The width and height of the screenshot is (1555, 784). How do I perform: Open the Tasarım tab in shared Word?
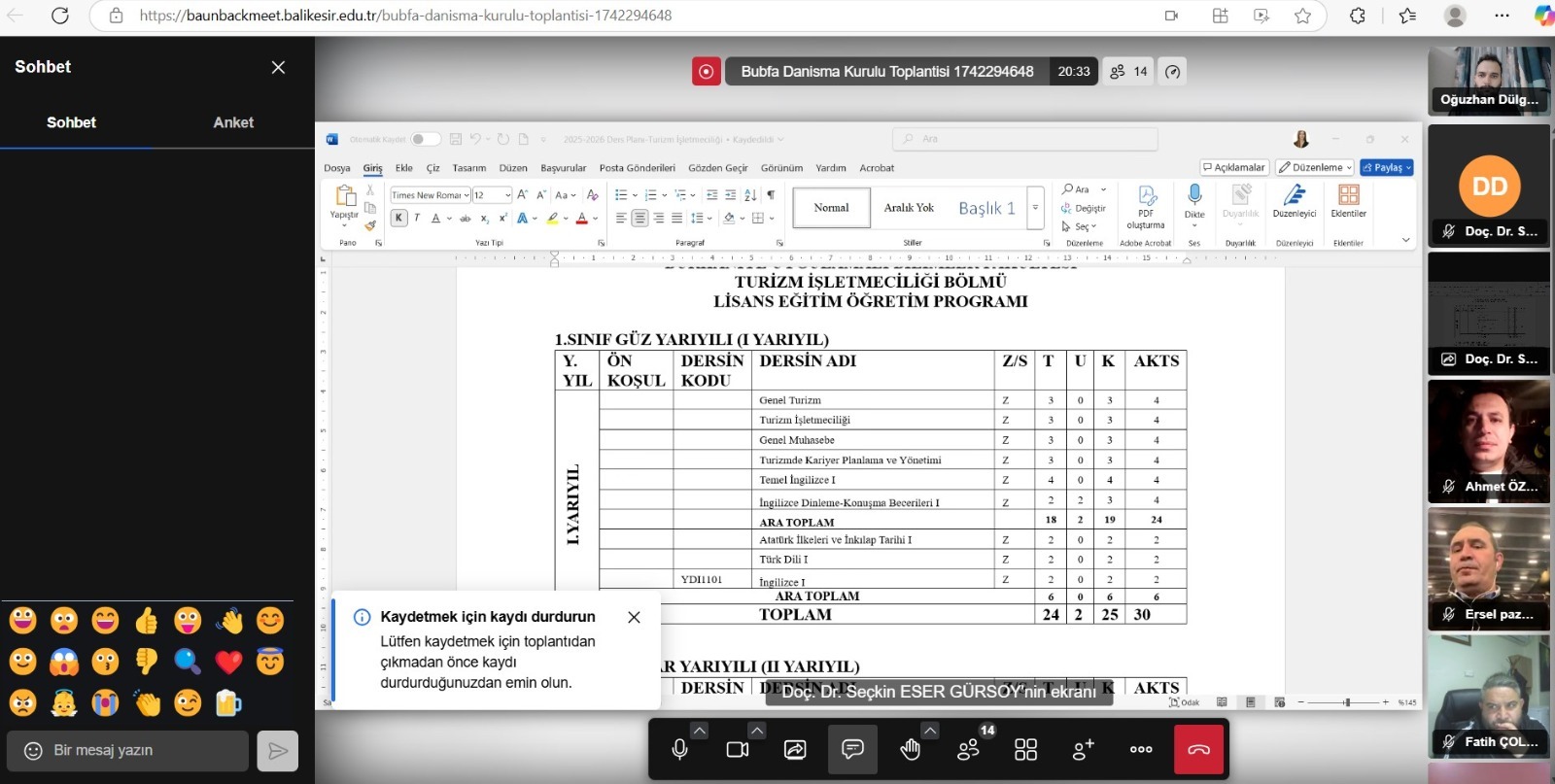tap(469, 168)
